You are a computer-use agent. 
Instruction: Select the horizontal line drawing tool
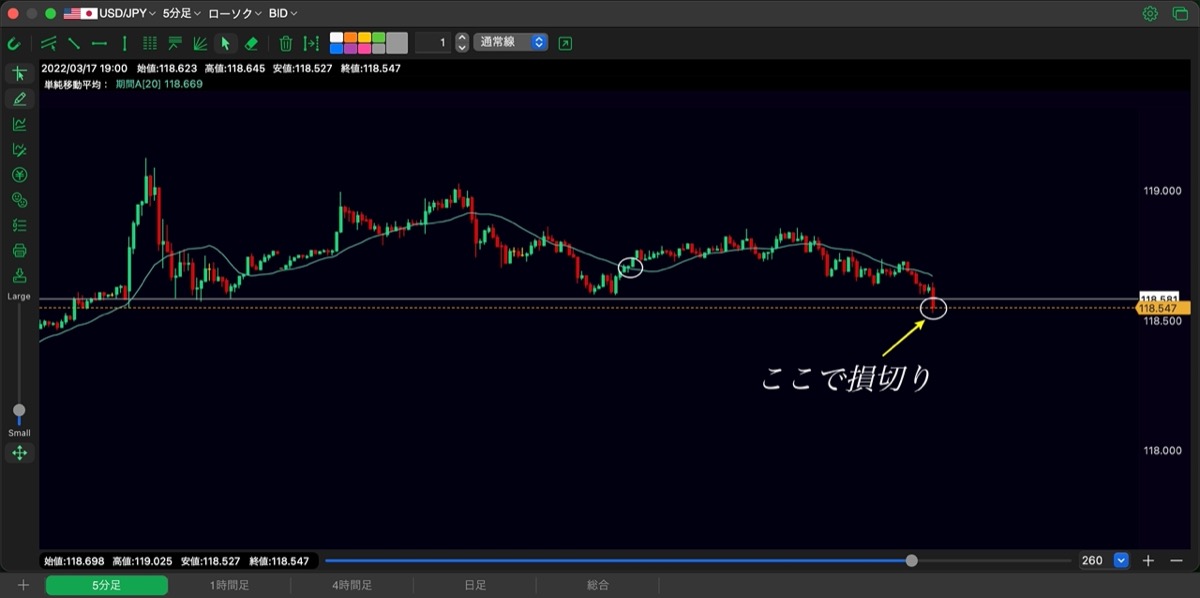pyautogui.click(x=99, y=43)
